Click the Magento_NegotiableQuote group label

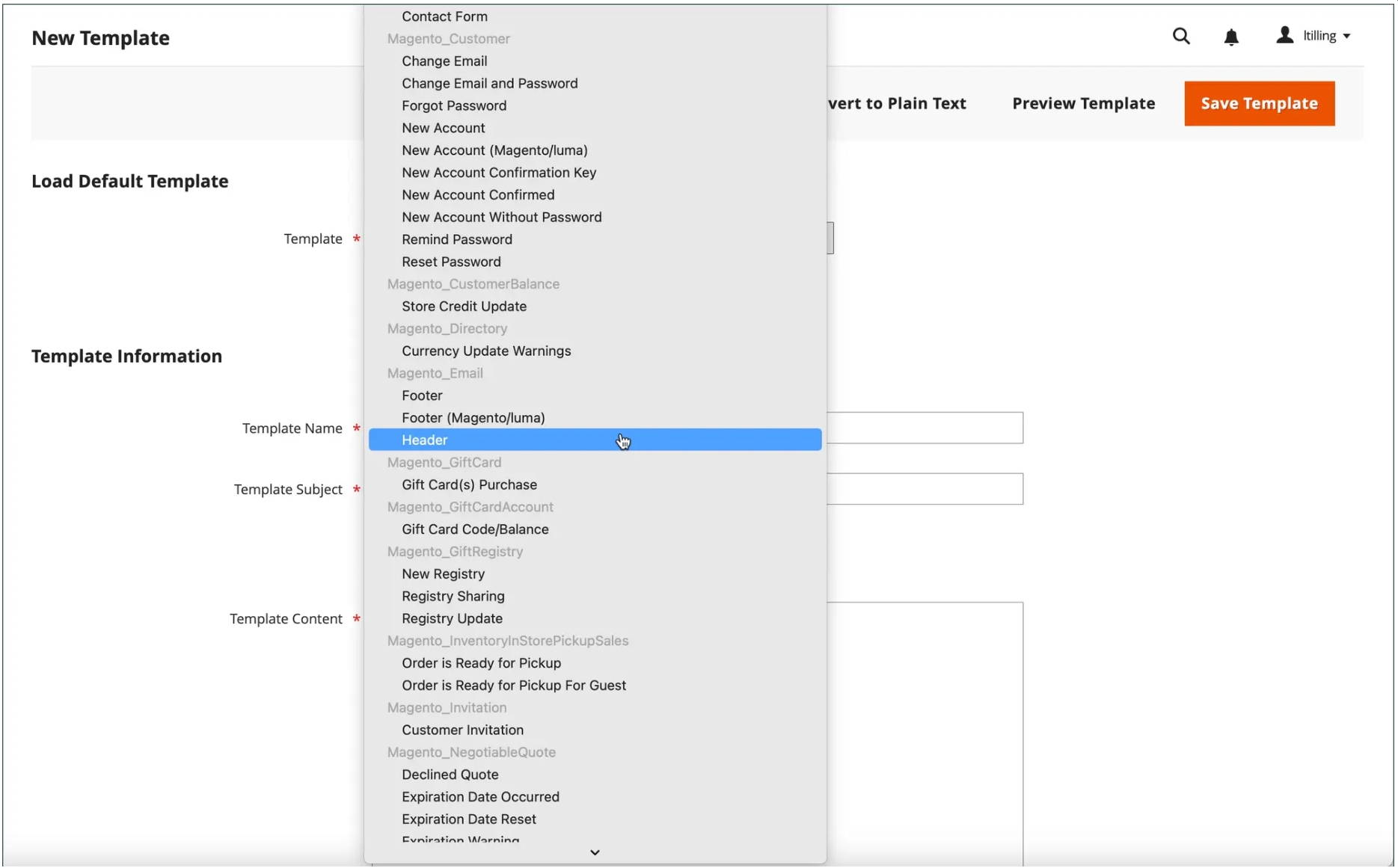[x=471, y=752]
